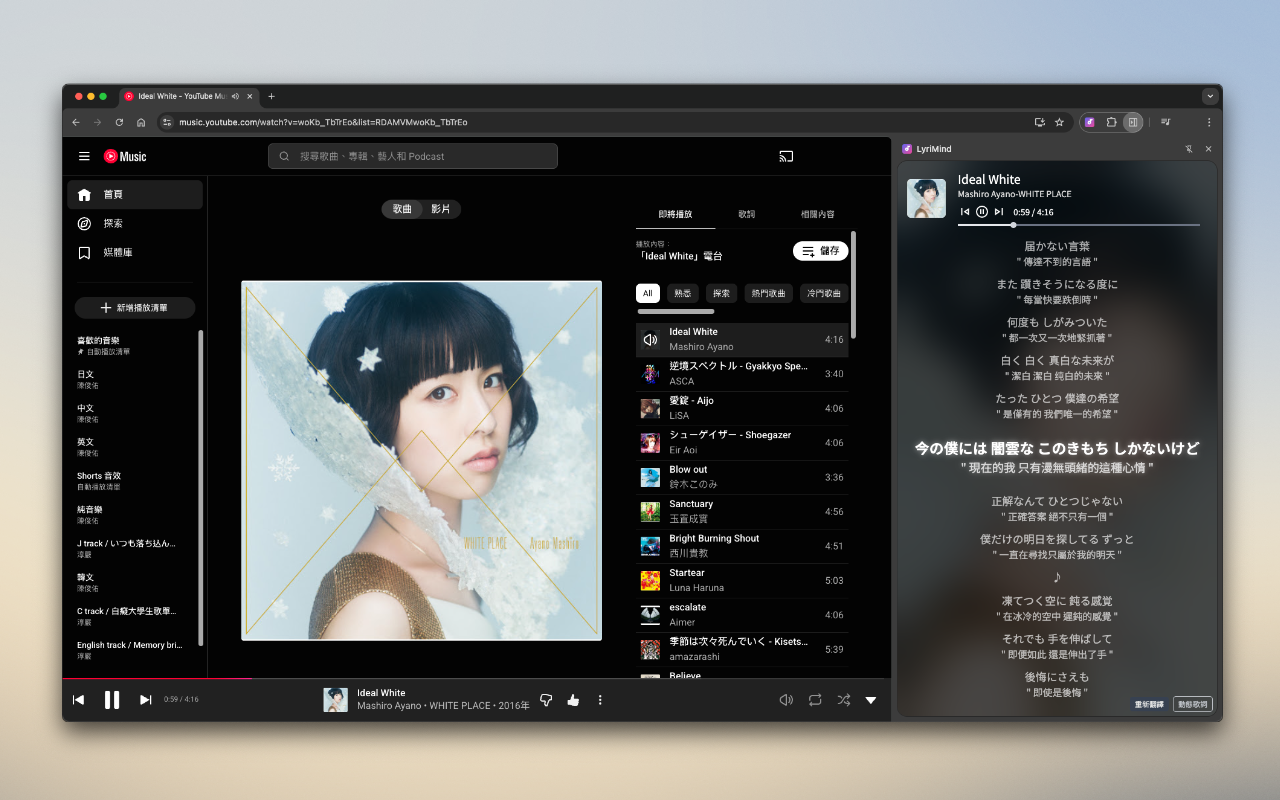This screenshot has height=800, width=1280.
Task: Select the Home icon in the sidebar
Action: click(84, 196)
